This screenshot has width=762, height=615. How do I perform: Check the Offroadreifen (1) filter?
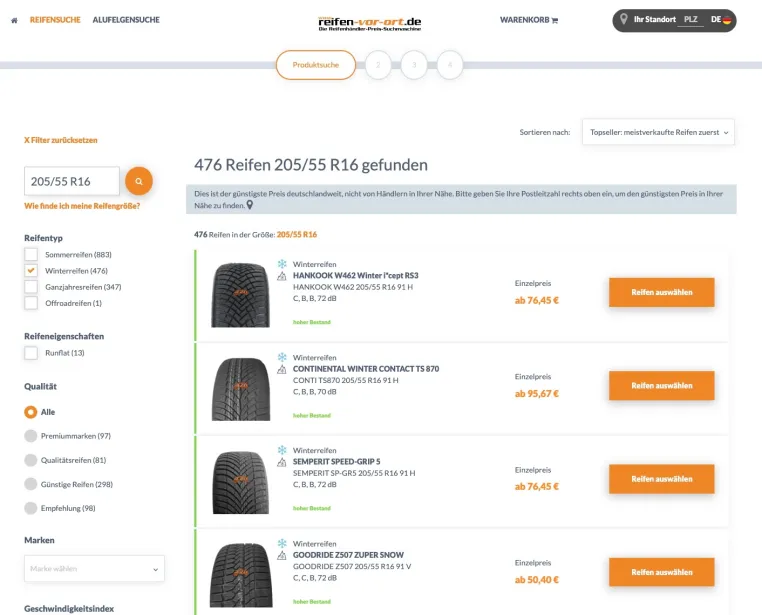[x=31, y=303]
